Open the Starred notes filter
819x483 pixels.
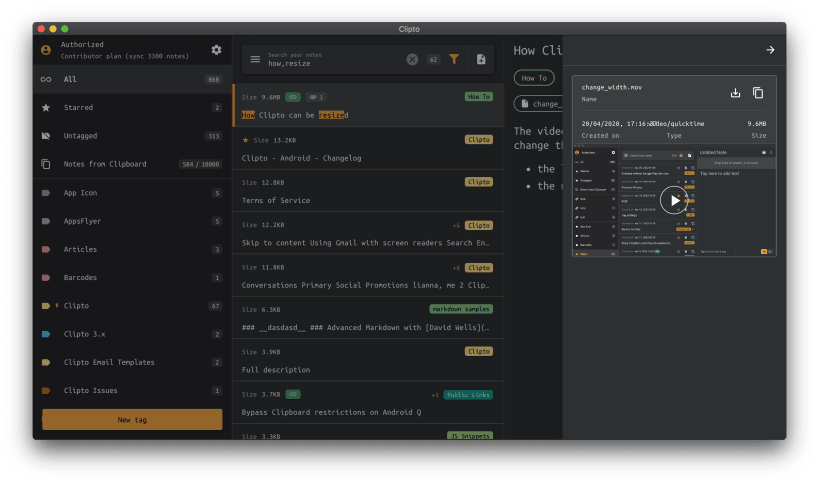click(133, 108)
